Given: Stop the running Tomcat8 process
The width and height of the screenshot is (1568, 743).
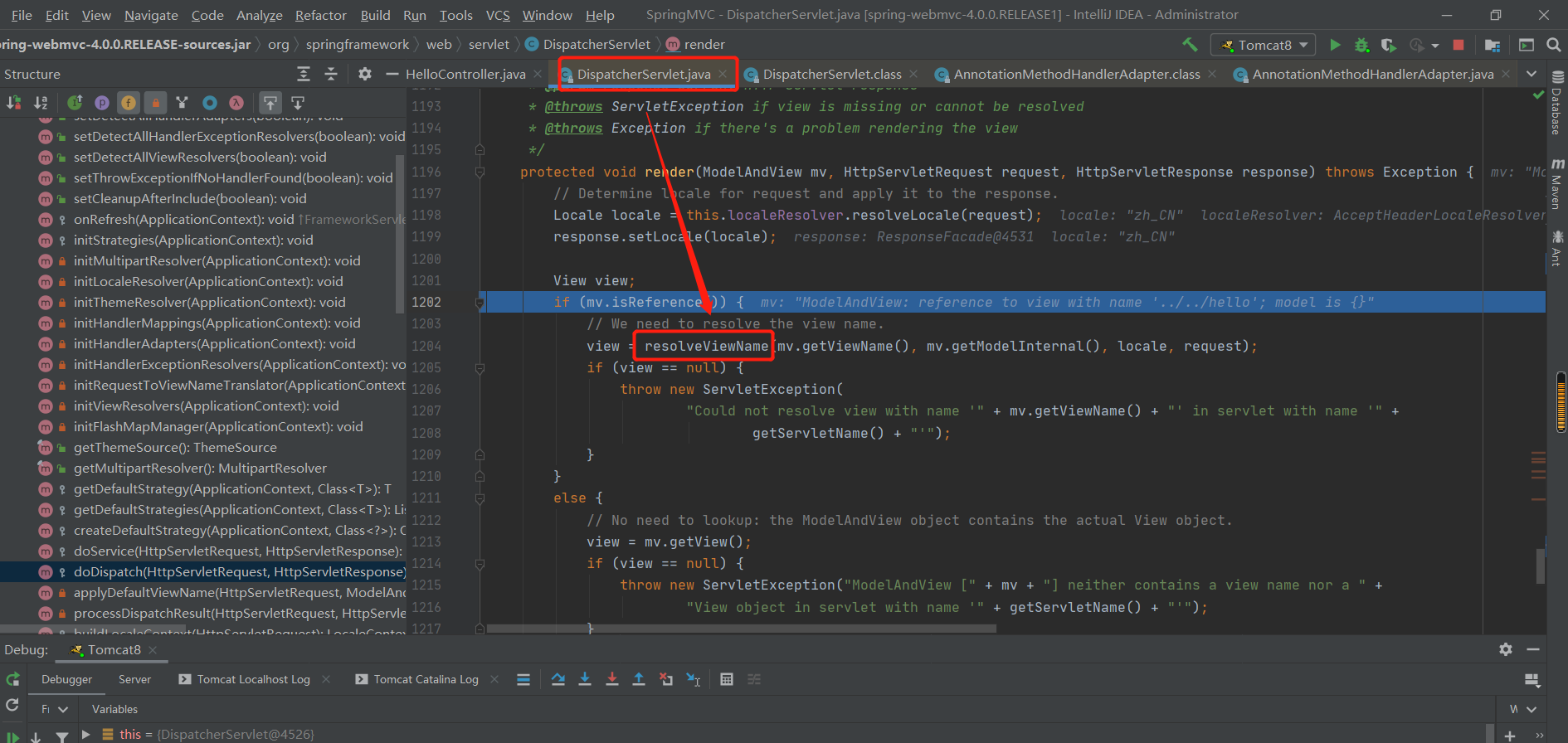Looking at the screenshot, I should tap(1458, 45).
